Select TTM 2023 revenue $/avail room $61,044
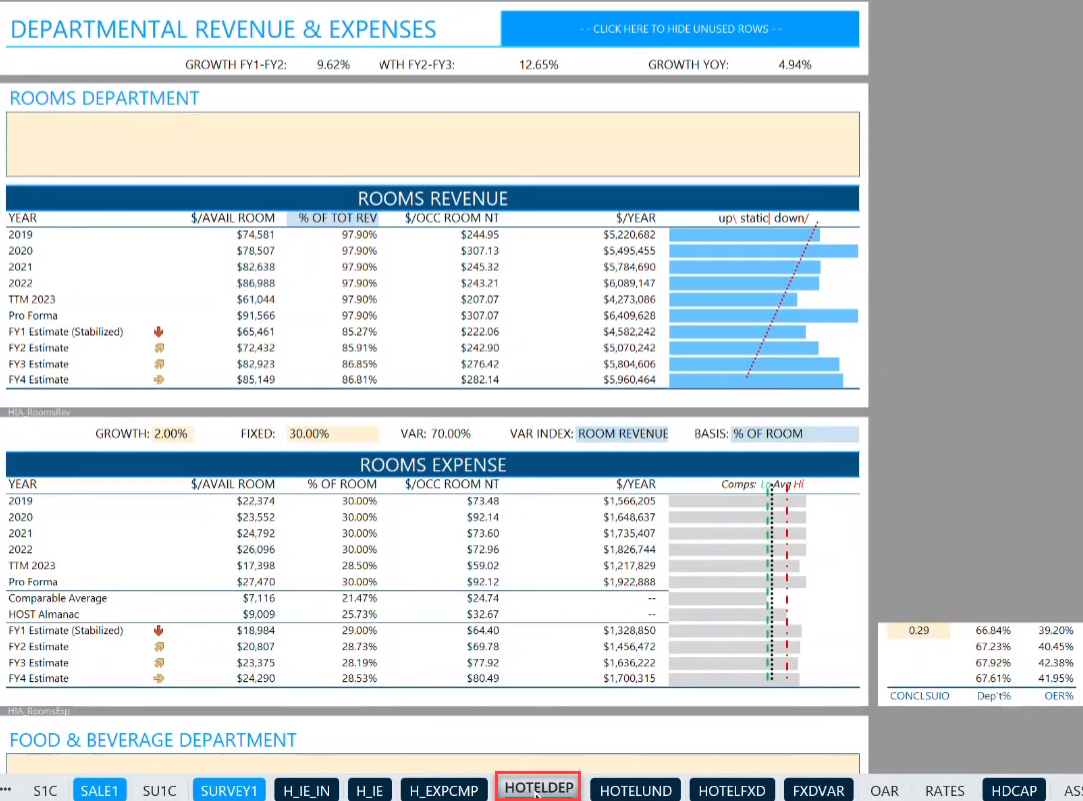This screenshot has width=1083, height=801. tap(256, 300)
